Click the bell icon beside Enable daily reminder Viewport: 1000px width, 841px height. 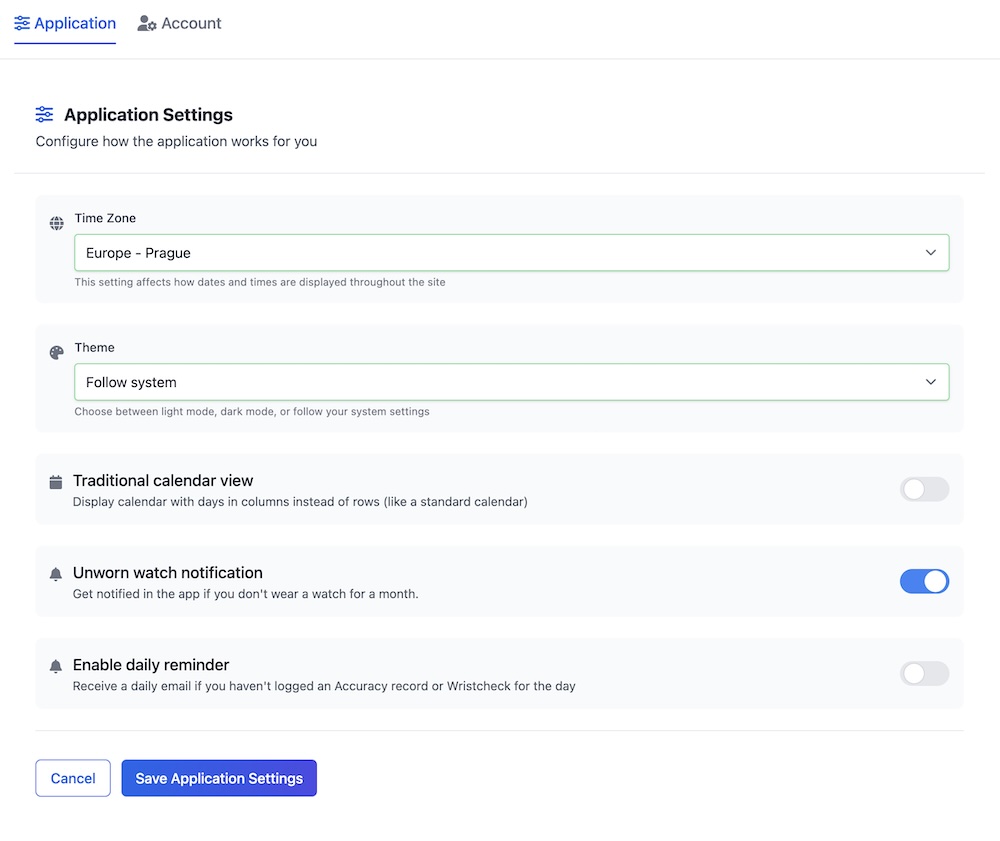tap(57, 666)
